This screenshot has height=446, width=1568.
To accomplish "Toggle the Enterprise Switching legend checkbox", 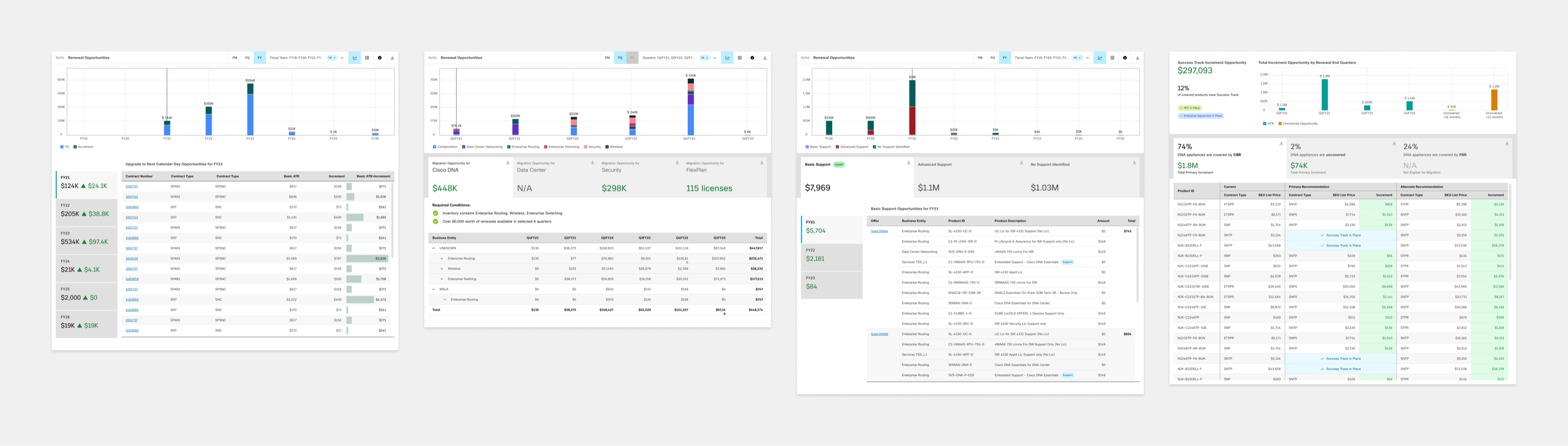I will tap(546, 147).
